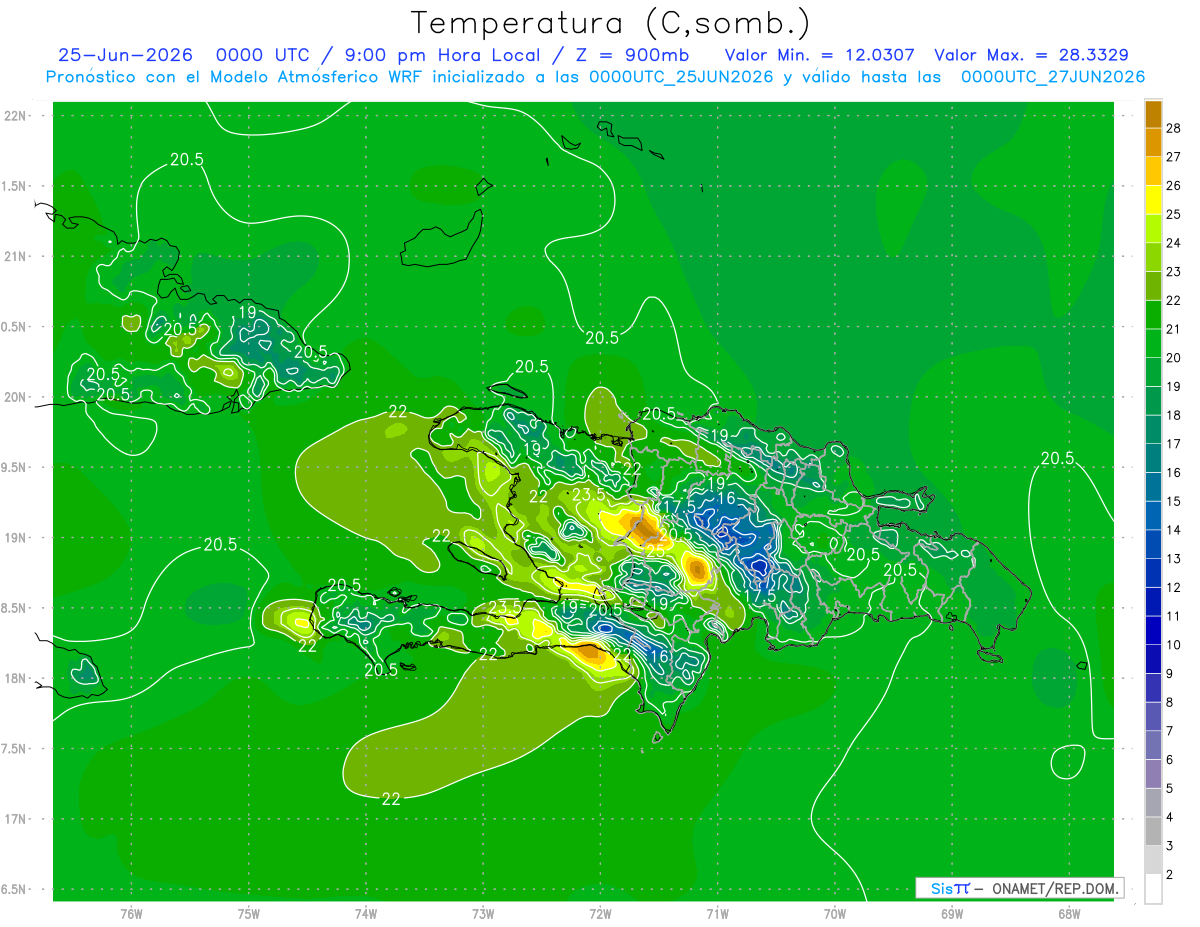Click the color scale label '28'
Image resolution: width=1200 pixels, height=927 pixels.
tap(1174, 128)
